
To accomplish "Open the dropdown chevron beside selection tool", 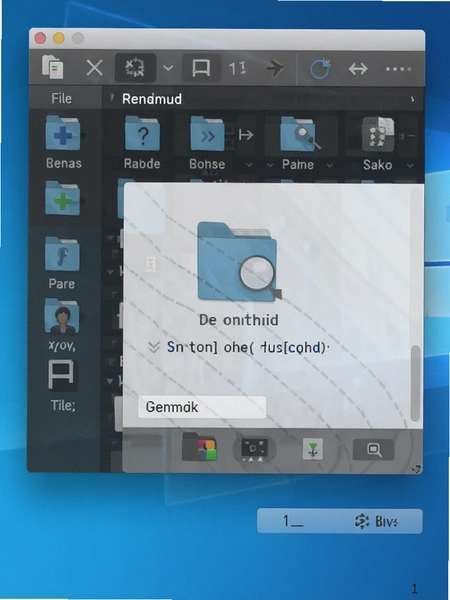I will pyautogui.click(x=168, y=68).
